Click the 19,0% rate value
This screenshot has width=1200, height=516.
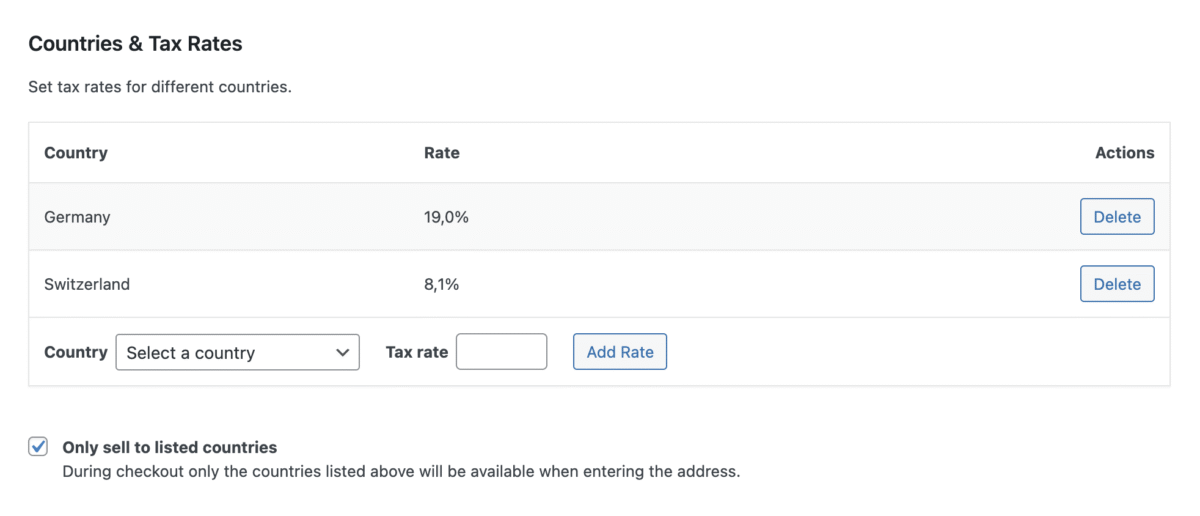pyautogui.click(x=446, y=217)
